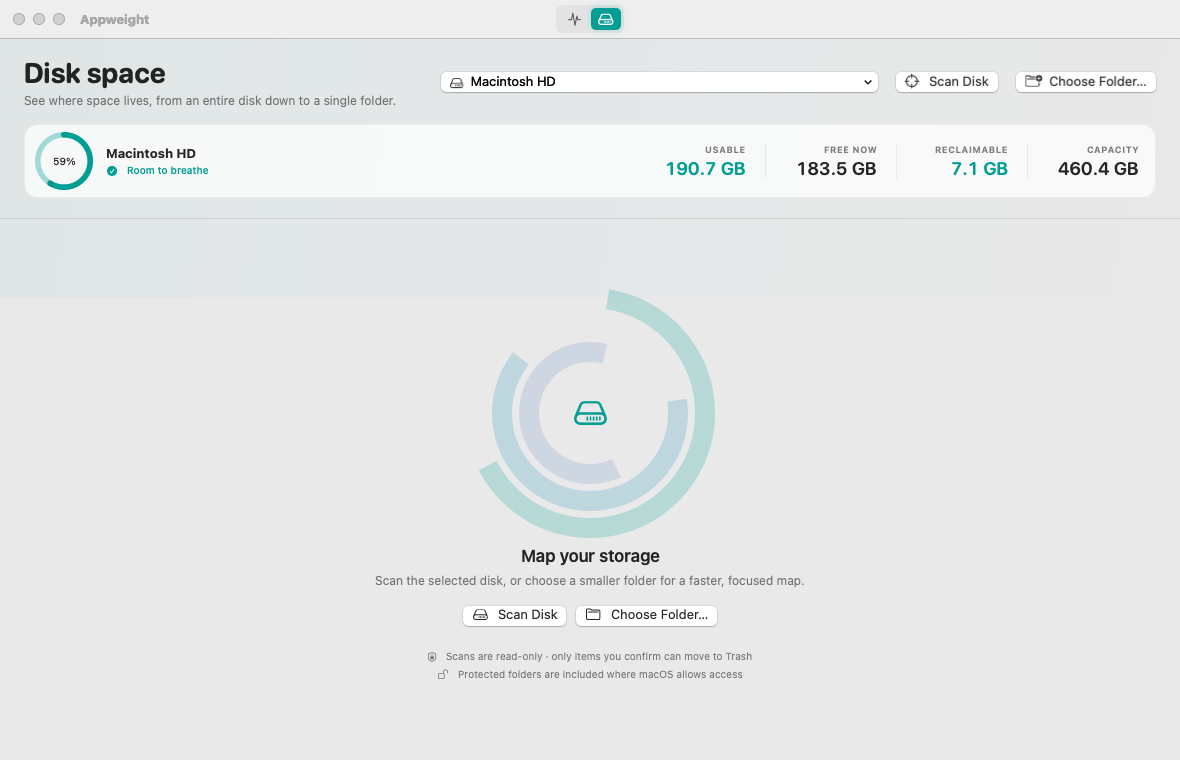
Task: Click the Macintosh HD name in summary card
Action: pyautogui.click(x=151, y=154)
